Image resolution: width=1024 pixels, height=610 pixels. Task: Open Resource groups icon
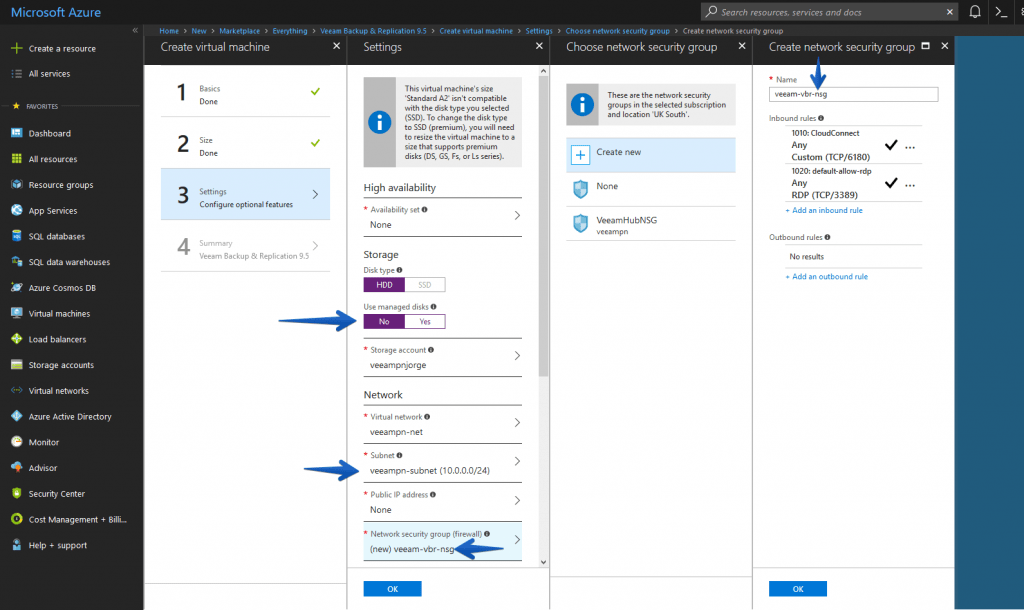point(17,185)
